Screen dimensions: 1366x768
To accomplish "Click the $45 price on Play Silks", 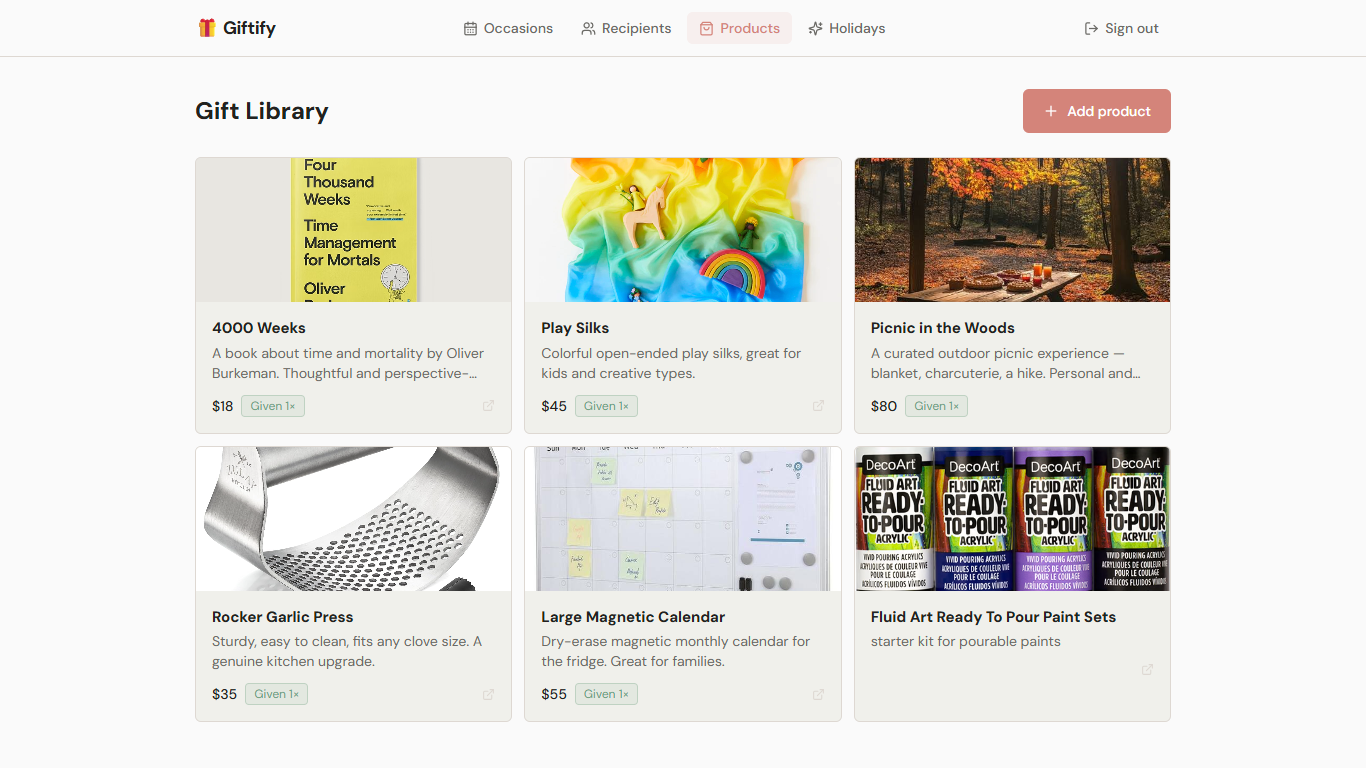I will click(554, 406).
